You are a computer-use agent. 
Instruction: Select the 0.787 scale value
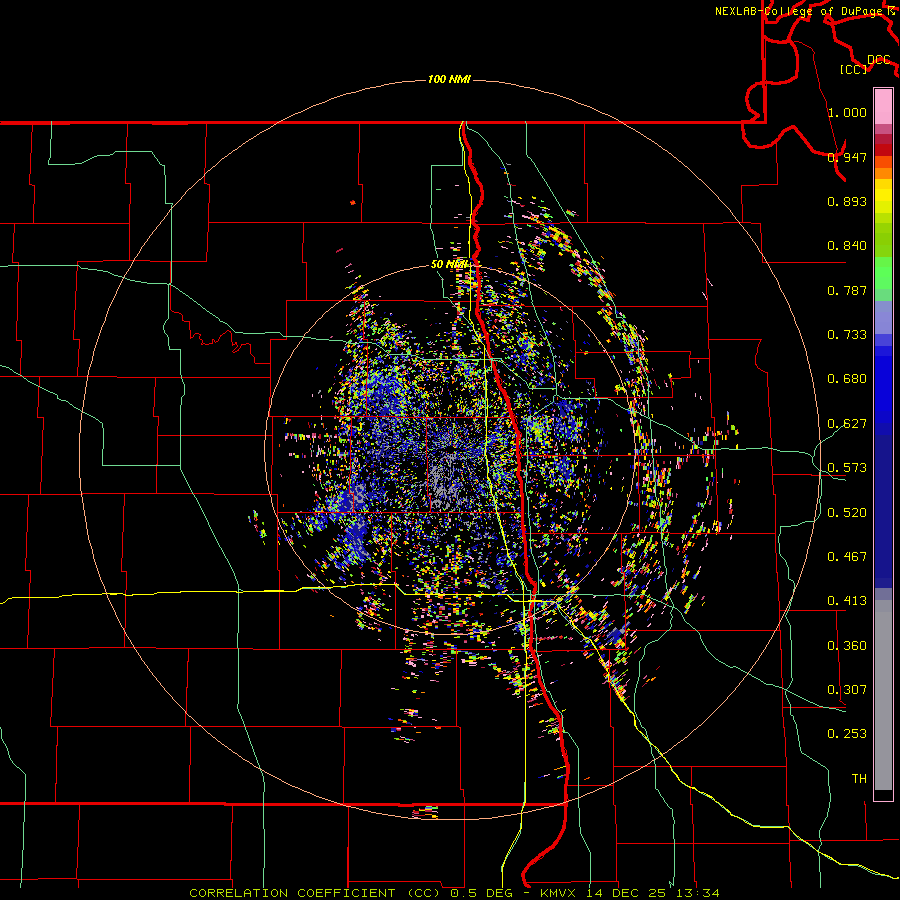point(847,290)
